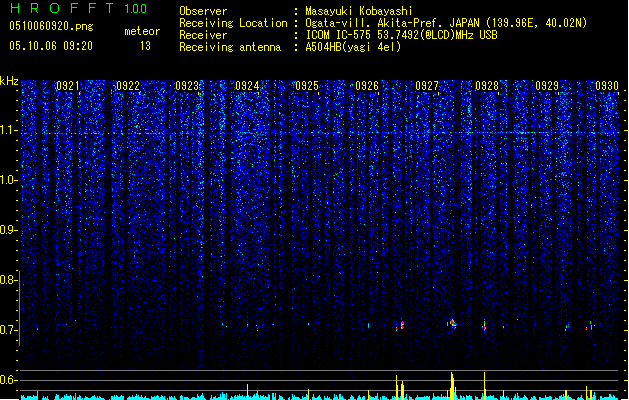Select the meteor count value 13

145,46
